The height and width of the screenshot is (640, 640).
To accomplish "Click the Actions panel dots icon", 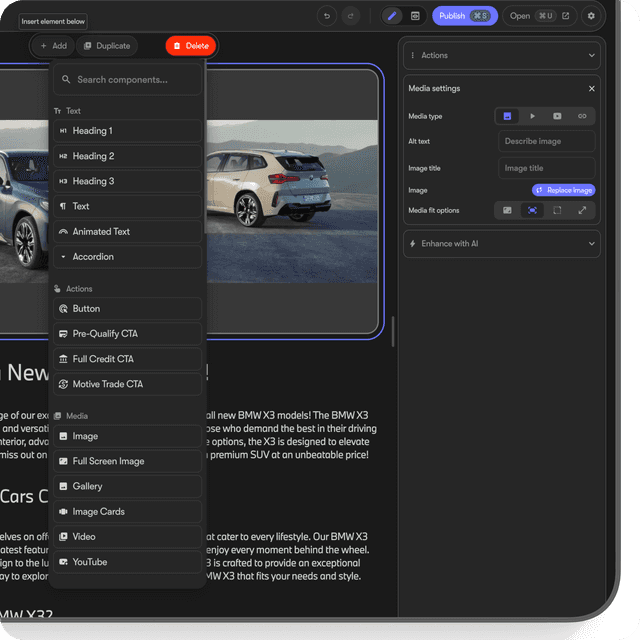I will click(x=413, y=56).
